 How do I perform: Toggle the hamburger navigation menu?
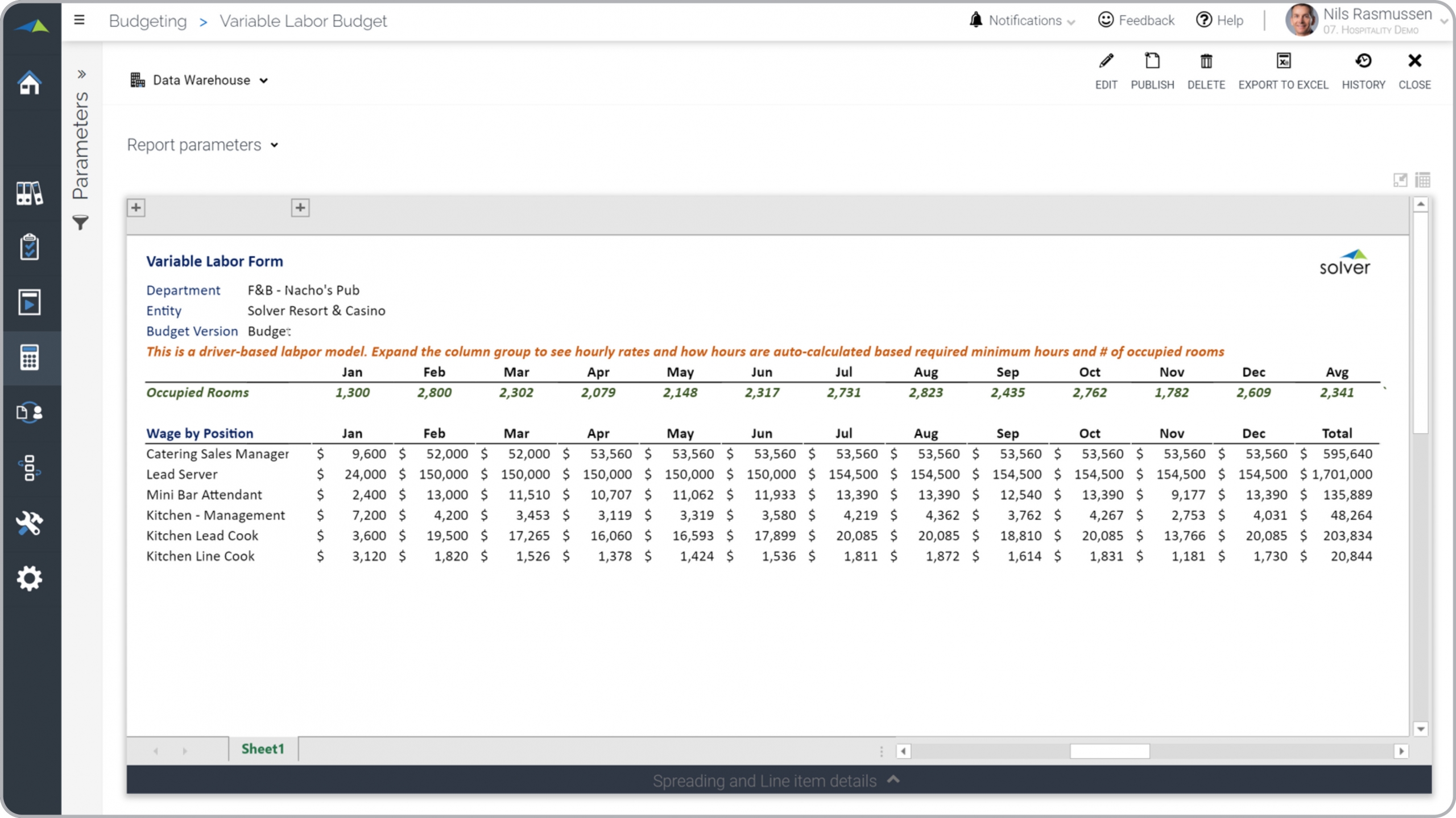click(x=79, y=20)
